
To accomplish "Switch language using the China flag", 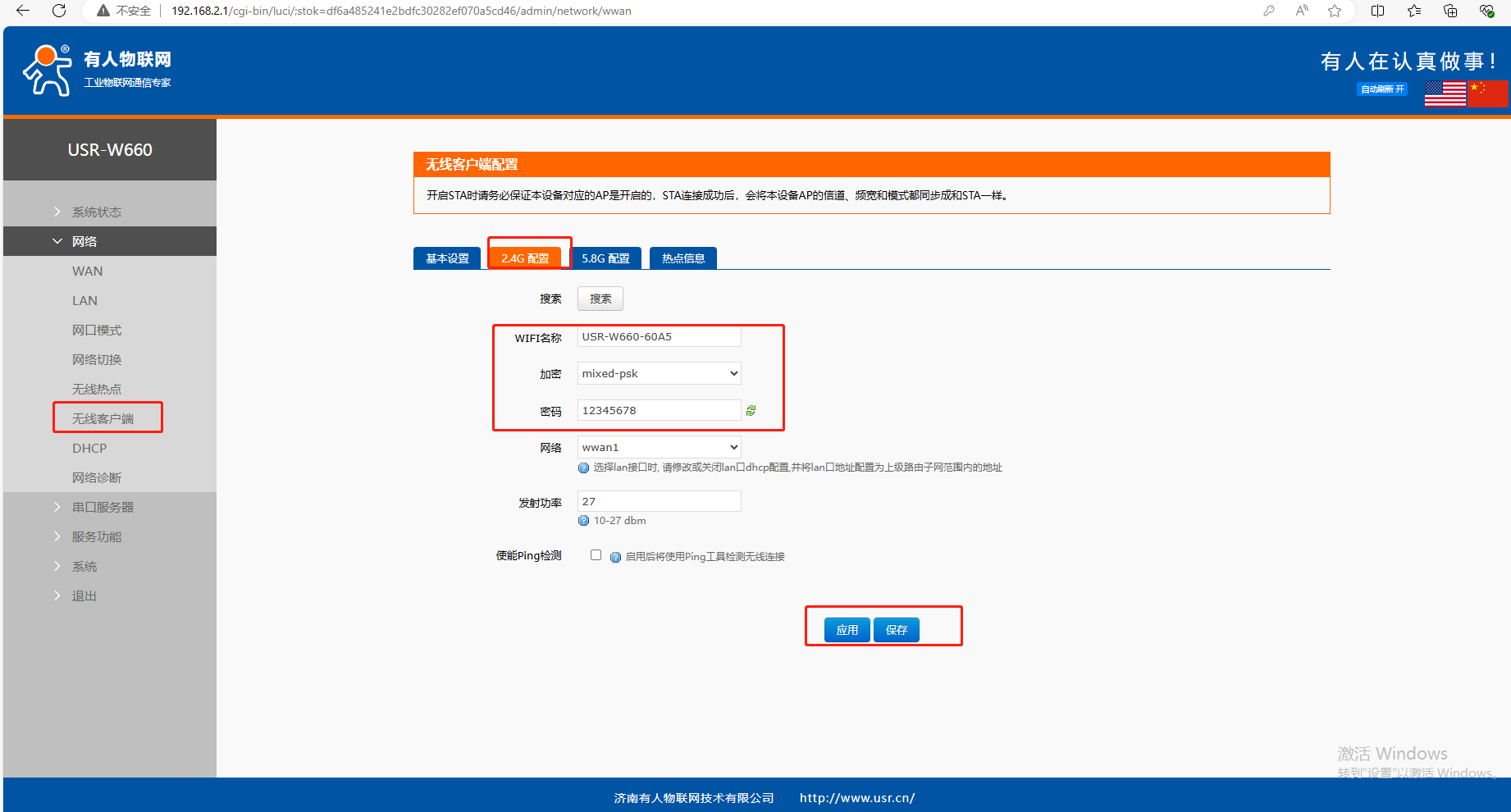I will 1487,94.
